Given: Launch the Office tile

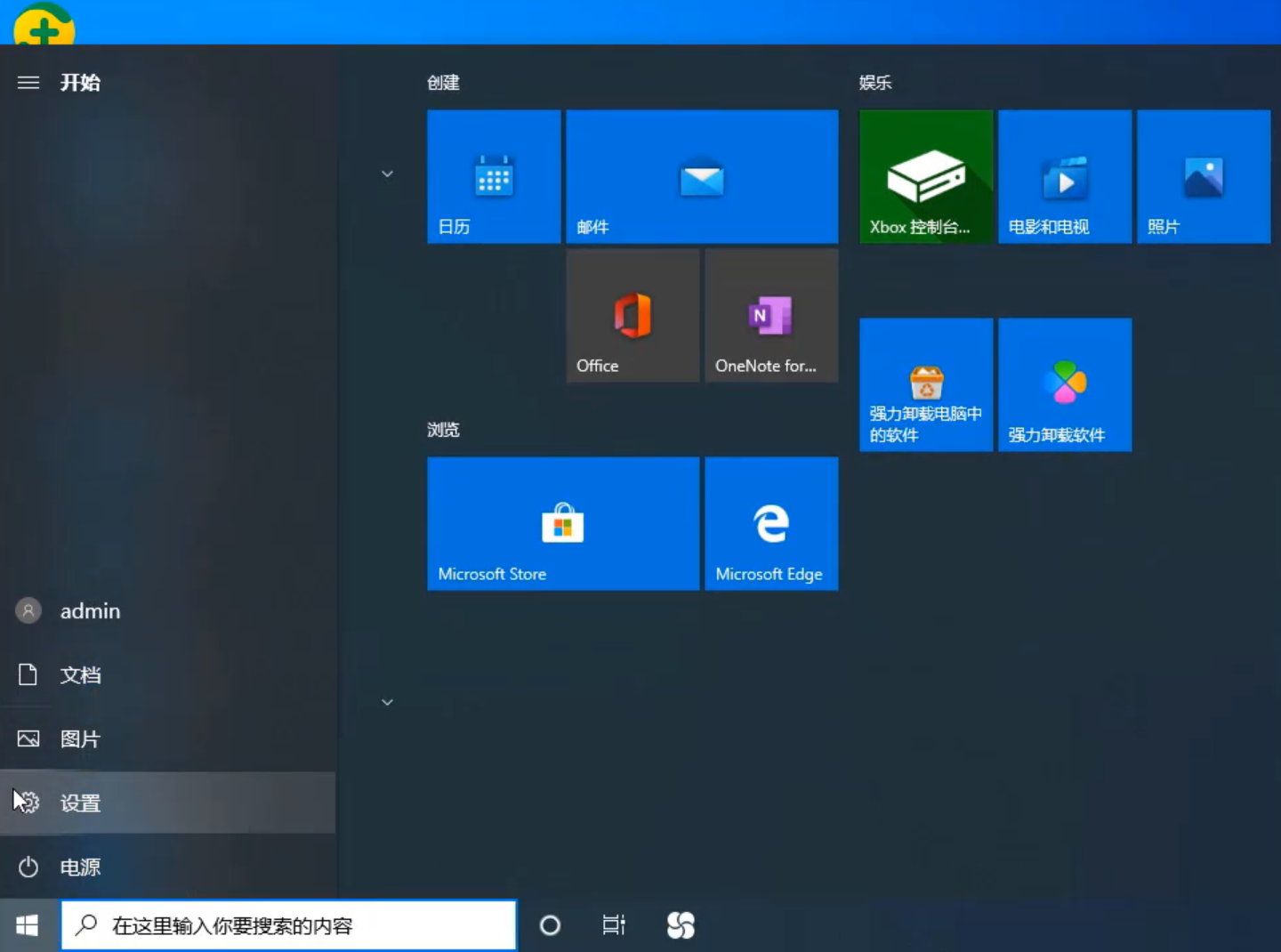Looking at the screenshot, I should pyautogui.click(x=632, y=316).
